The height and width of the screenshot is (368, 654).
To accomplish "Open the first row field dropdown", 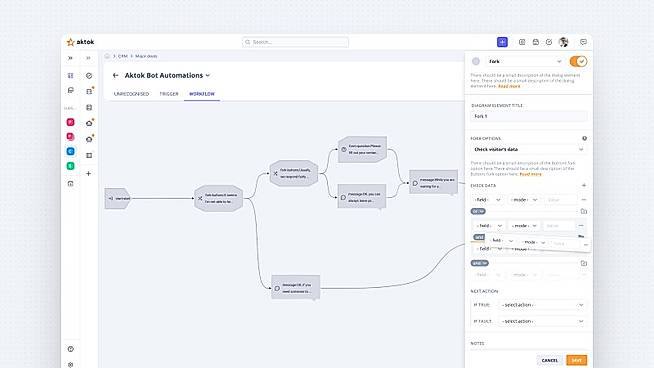I will click(488, 200).
